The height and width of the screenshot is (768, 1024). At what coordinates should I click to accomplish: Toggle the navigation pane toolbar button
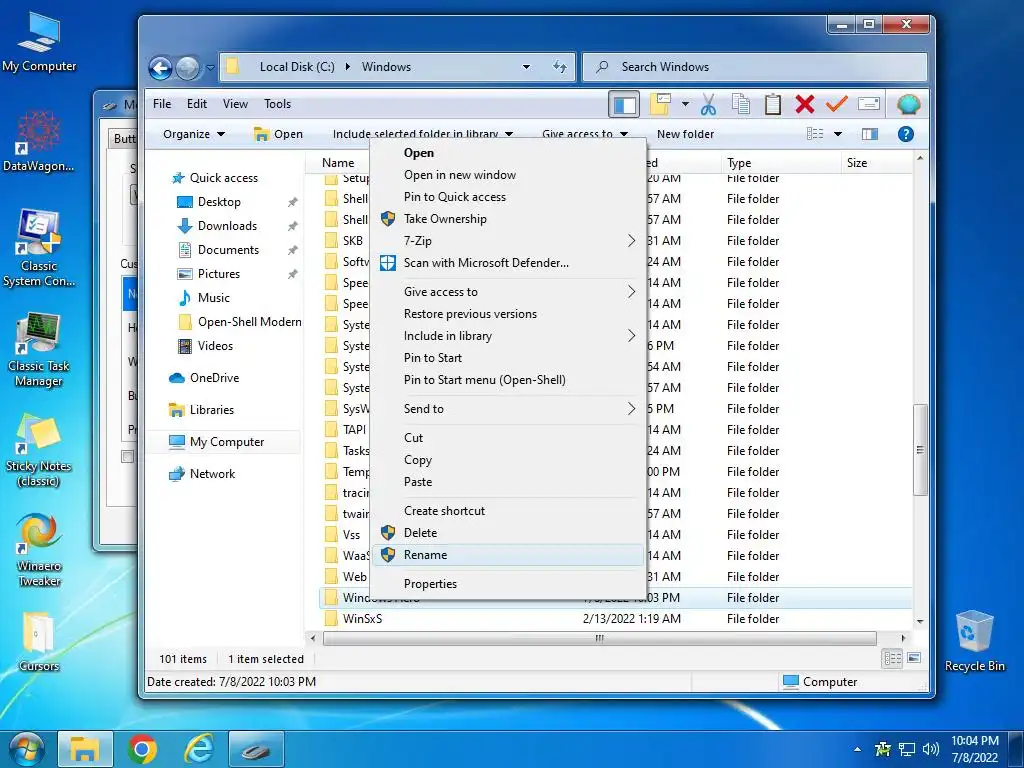624,104
